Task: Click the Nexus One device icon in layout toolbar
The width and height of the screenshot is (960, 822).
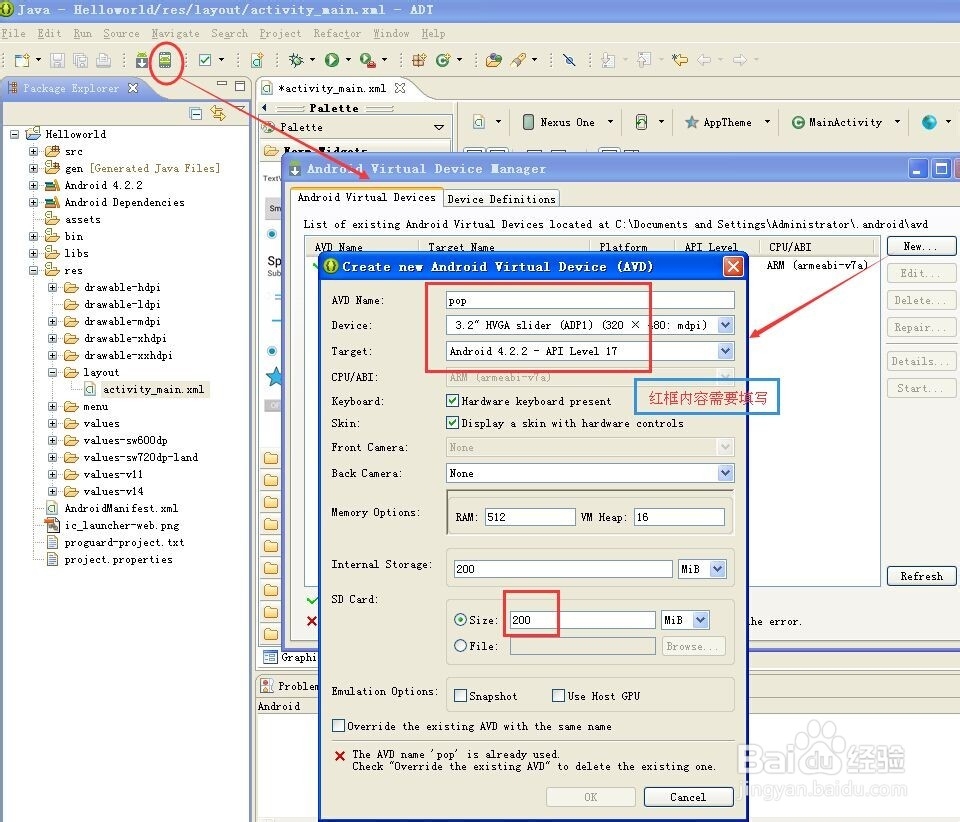Action: coord(528,122)
